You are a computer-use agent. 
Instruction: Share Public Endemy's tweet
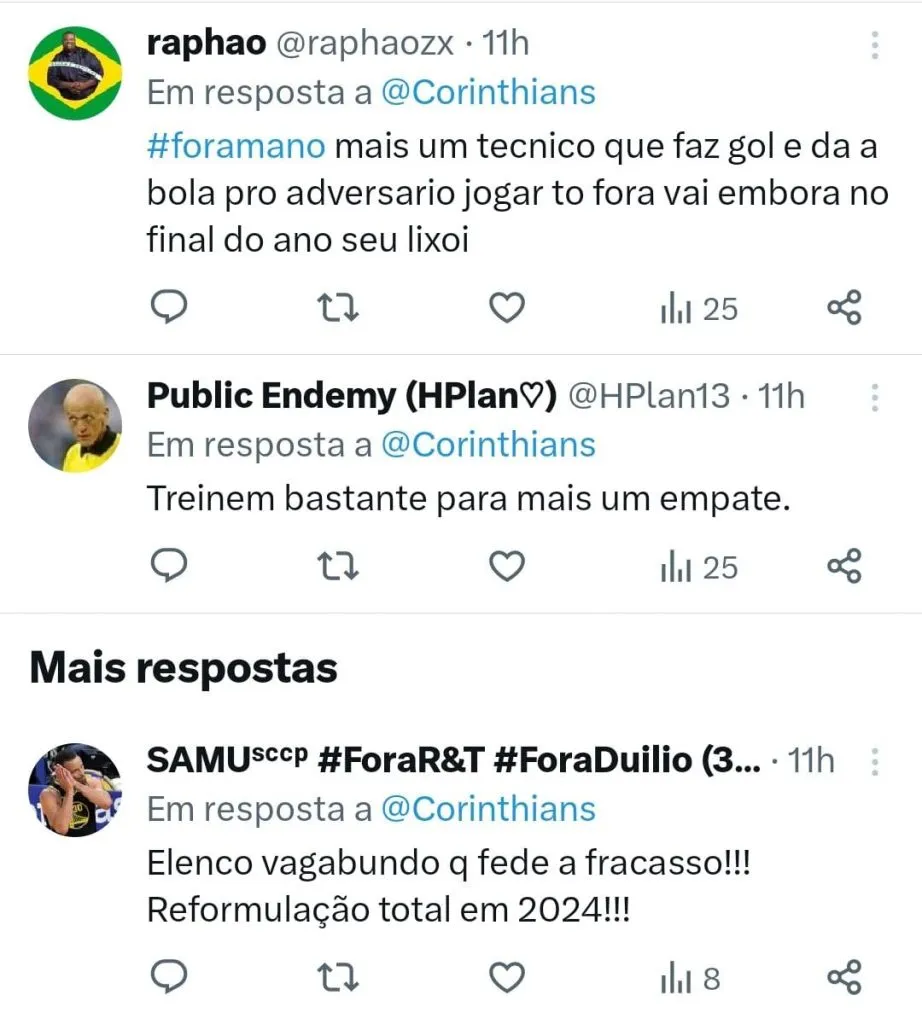(x=844, y=567)
